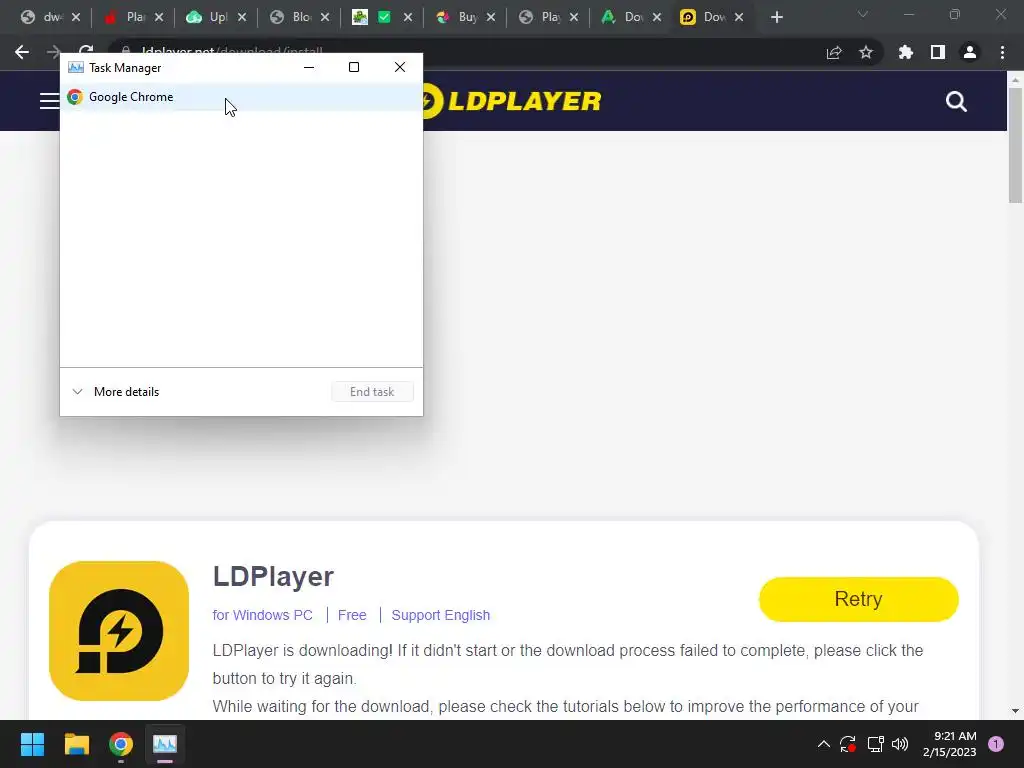Image resolution: width=1024 pixels, height=768 pixels.
Task: Open network settings tray icon
Action: tap(875, 744)
